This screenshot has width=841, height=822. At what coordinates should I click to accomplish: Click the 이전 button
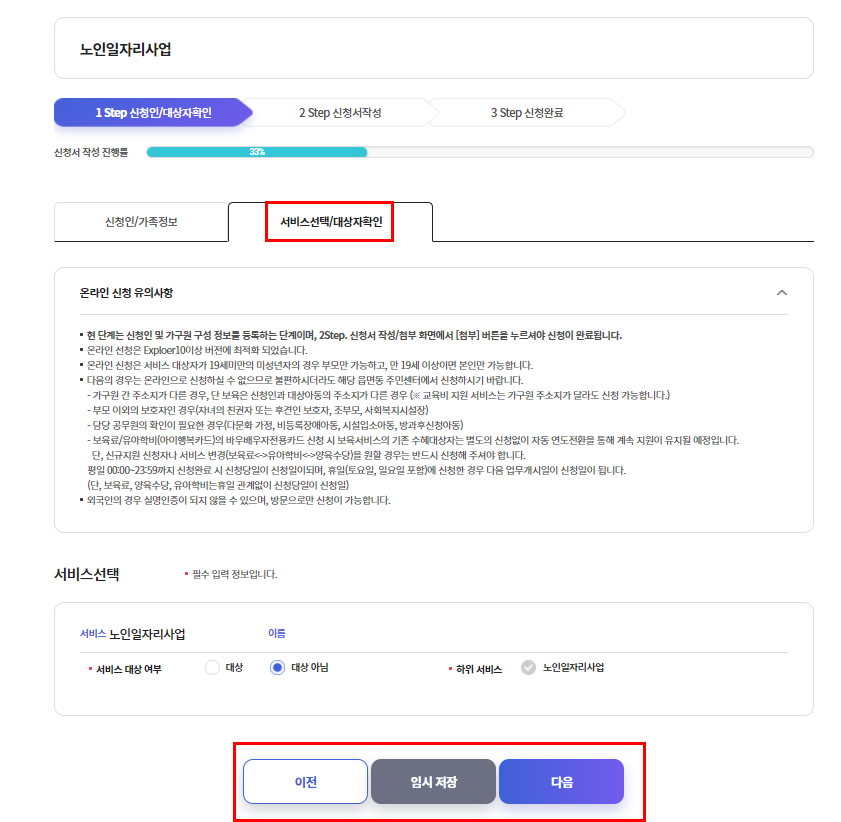click(306, 781)
